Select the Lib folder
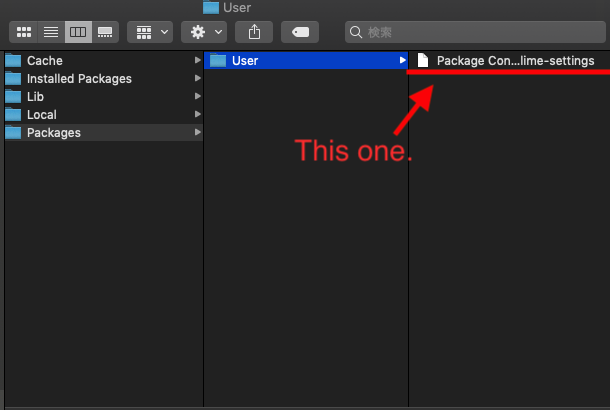 click(104, 96)
